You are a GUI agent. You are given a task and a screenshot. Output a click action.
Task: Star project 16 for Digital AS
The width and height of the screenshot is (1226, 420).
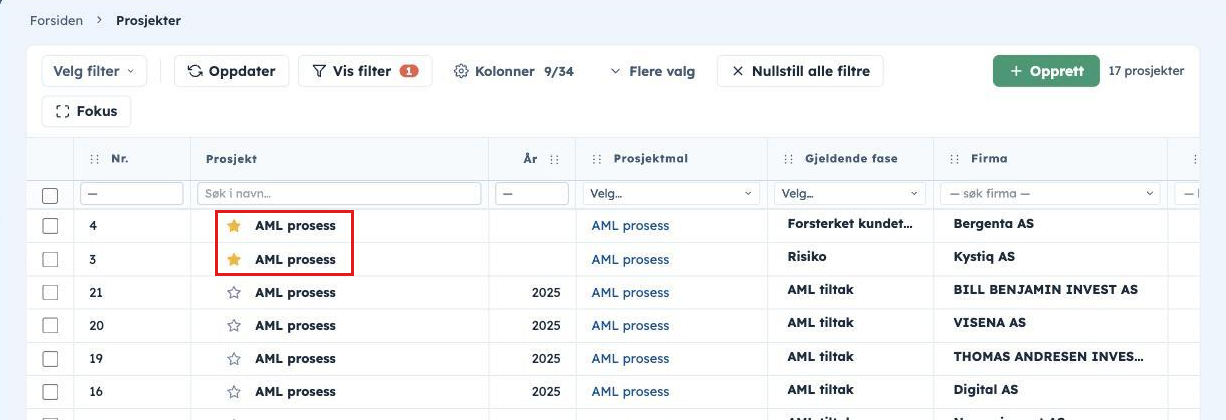[x=234, y=392]
